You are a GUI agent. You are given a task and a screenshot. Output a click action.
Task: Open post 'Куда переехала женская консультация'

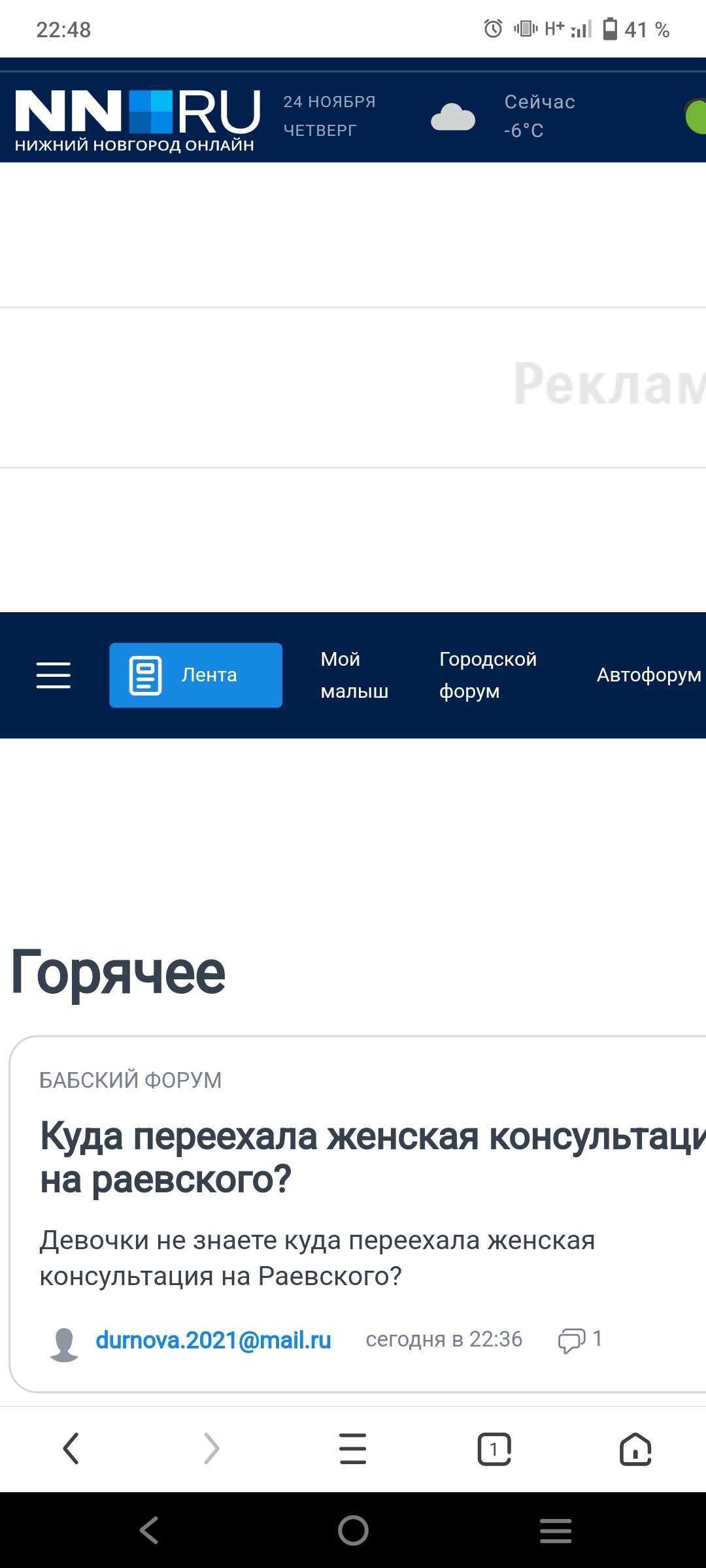coord(373,1158)
